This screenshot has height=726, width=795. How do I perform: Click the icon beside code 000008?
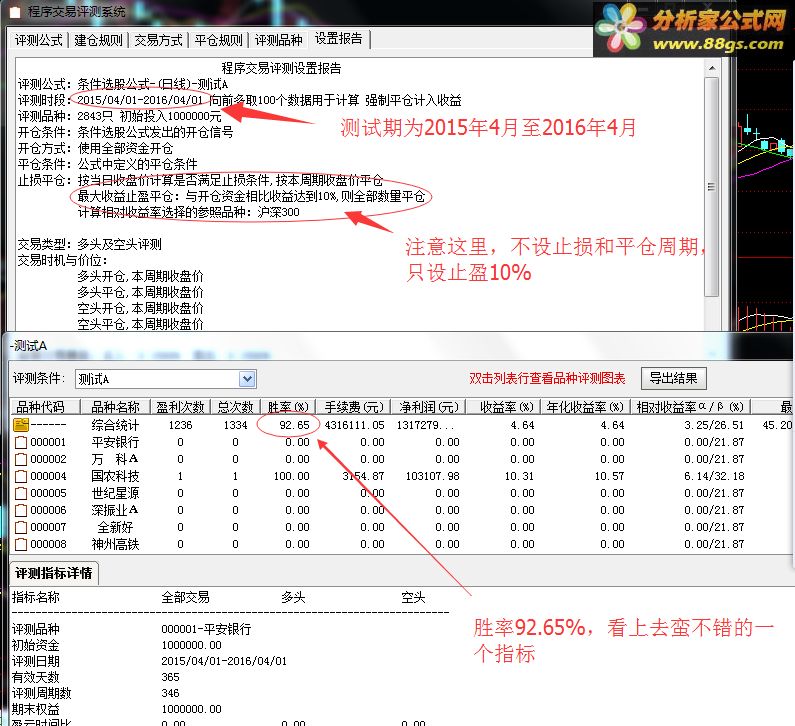pos(21,544)
